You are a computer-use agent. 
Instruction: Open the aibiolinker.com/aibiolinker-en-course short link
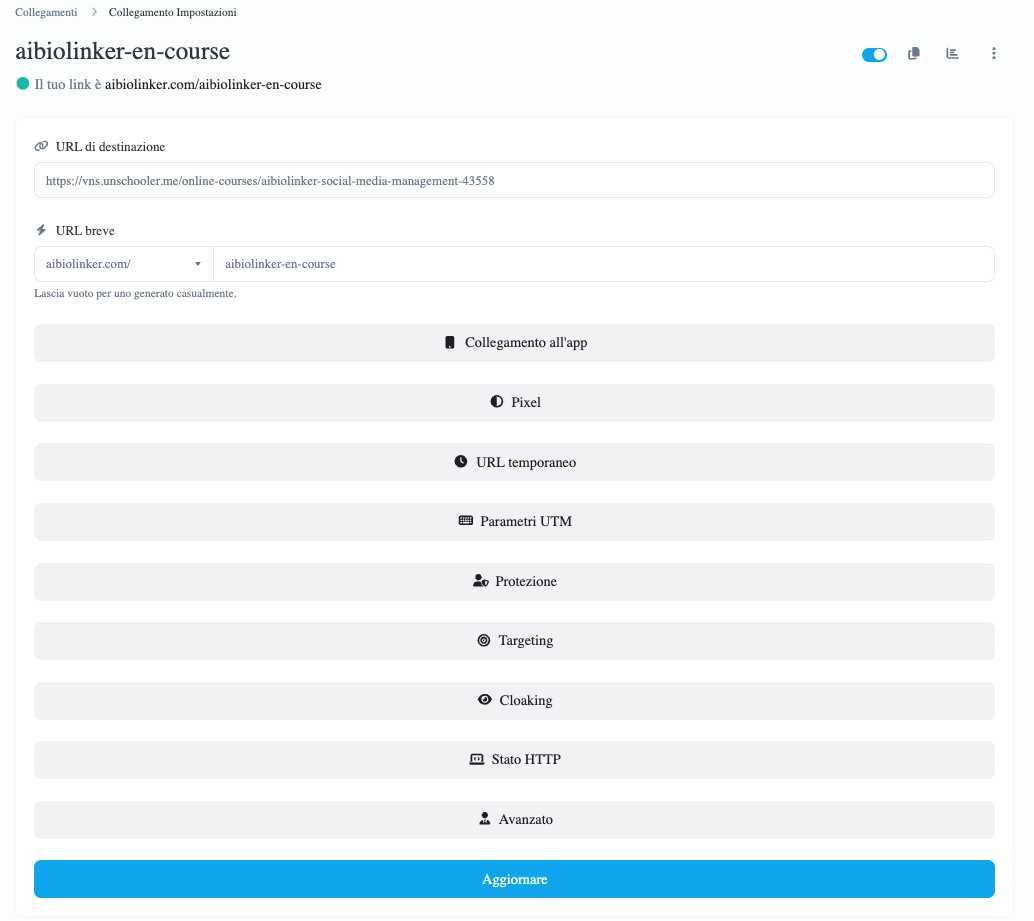213,85
